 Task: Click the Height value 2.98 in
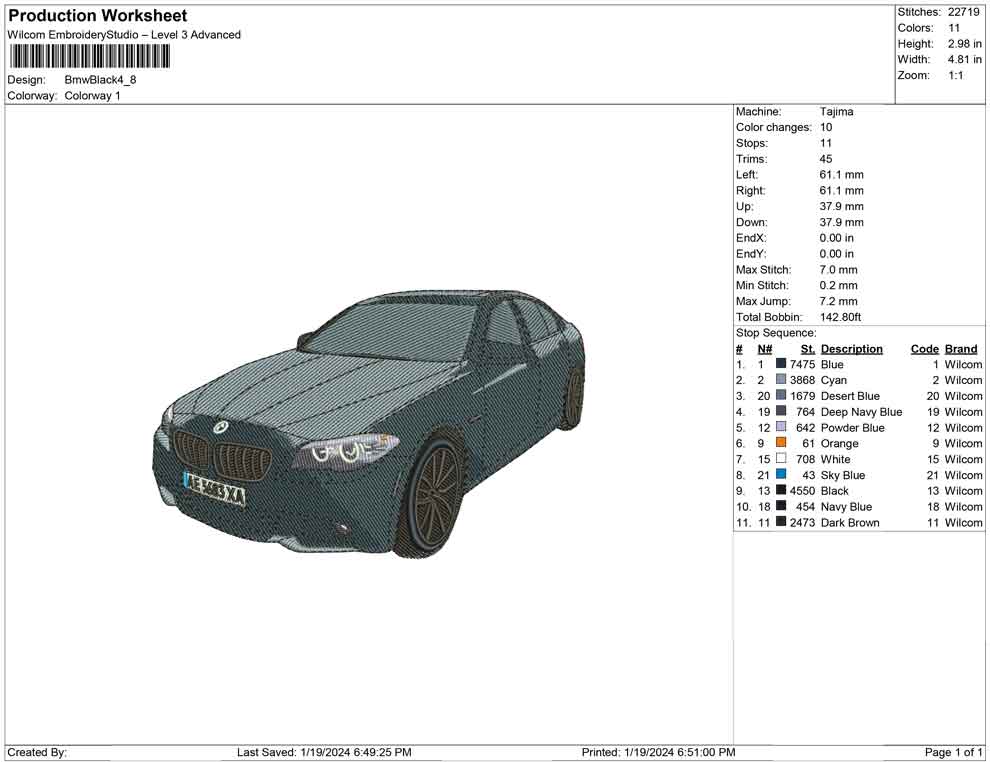(x=964, y=44)
